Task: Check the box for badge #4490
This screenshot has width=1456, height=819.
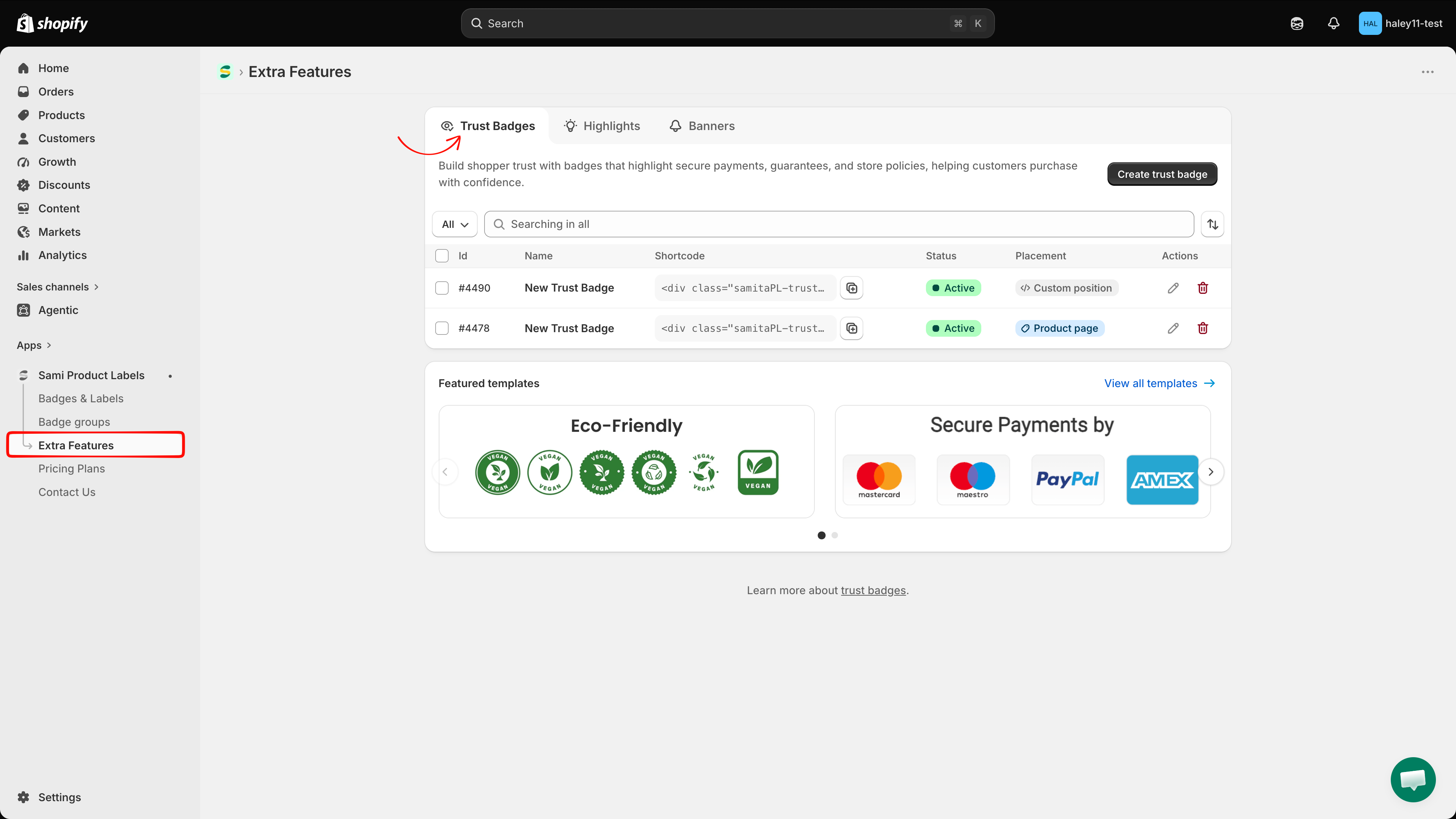Action: click(442, 288)
